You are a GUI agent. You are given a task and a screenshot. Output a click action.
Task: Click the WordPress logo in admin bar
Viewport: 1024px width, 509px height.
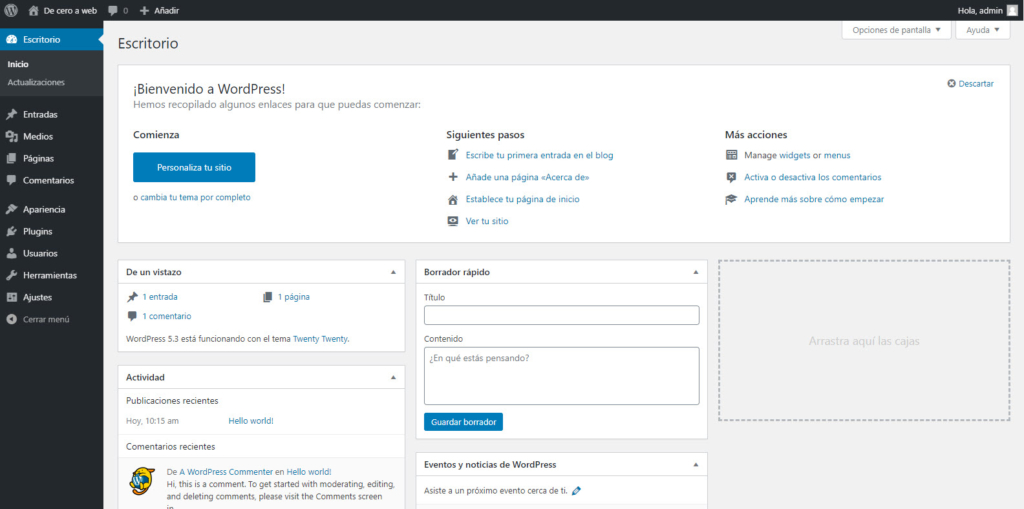[x=10, y=10]
